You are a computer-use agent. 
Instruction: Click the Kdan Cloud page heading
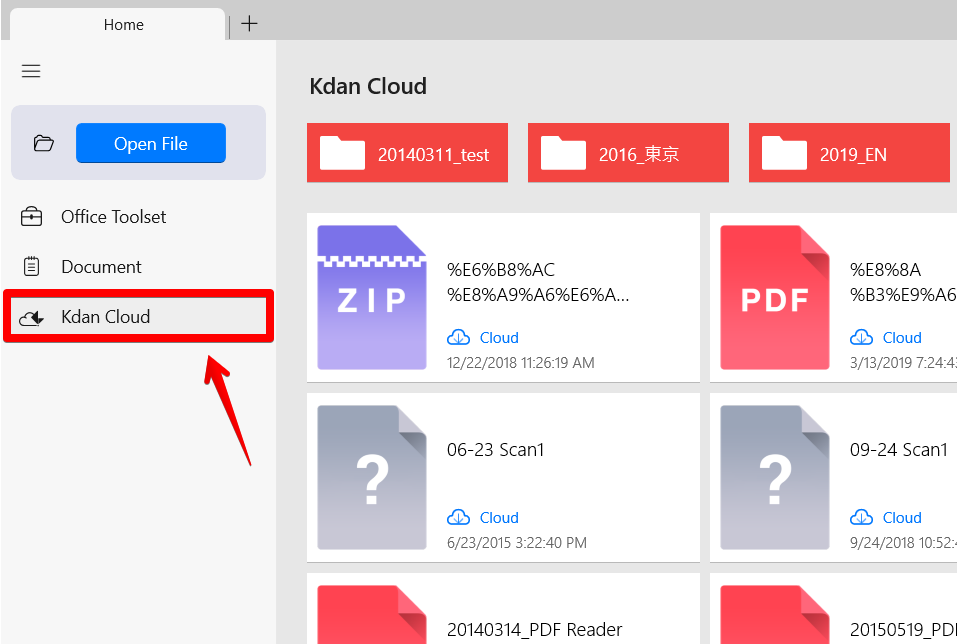368,86
